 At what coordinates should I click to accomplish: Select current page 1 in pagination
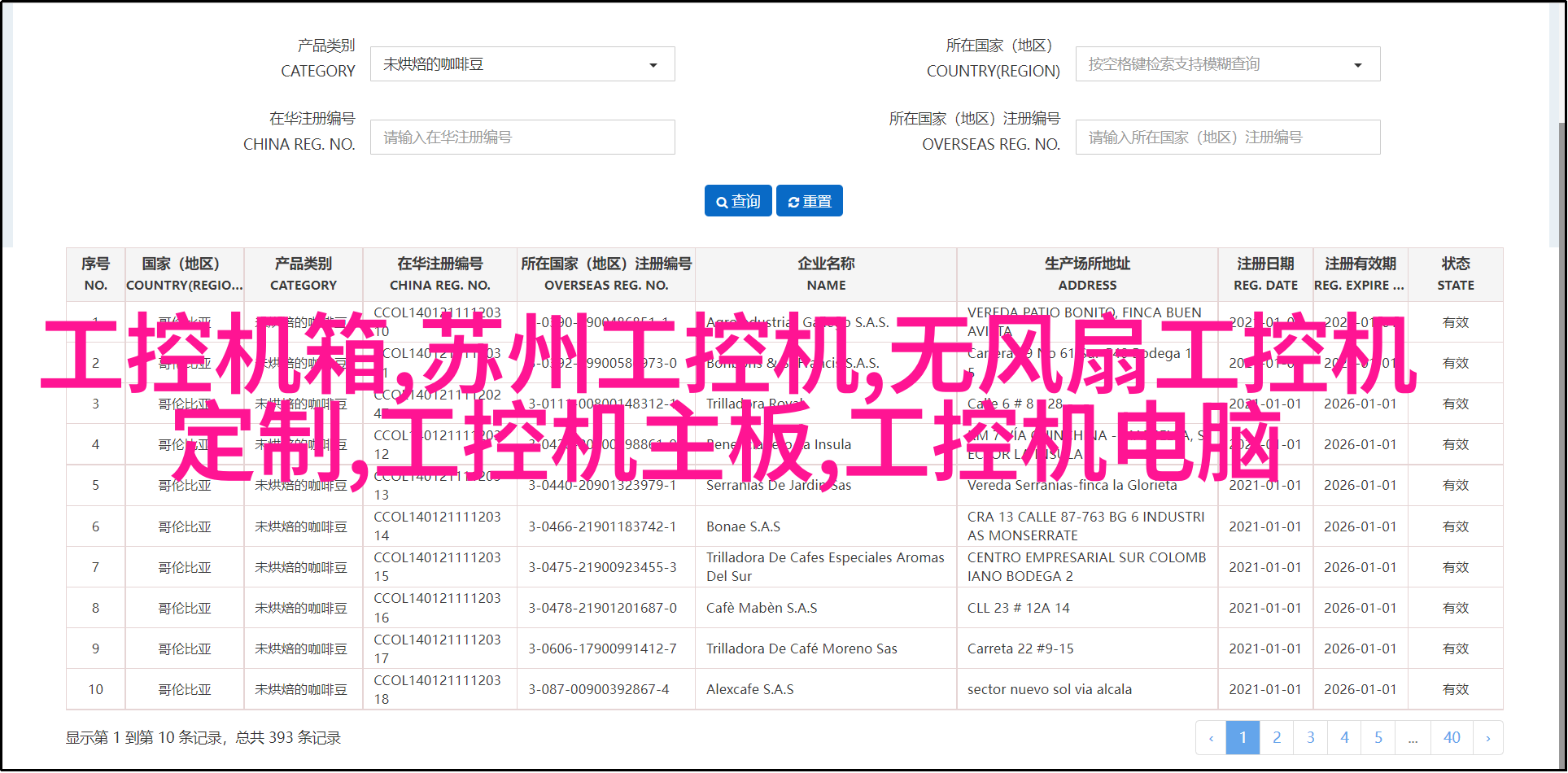(x=1243, y=738)
